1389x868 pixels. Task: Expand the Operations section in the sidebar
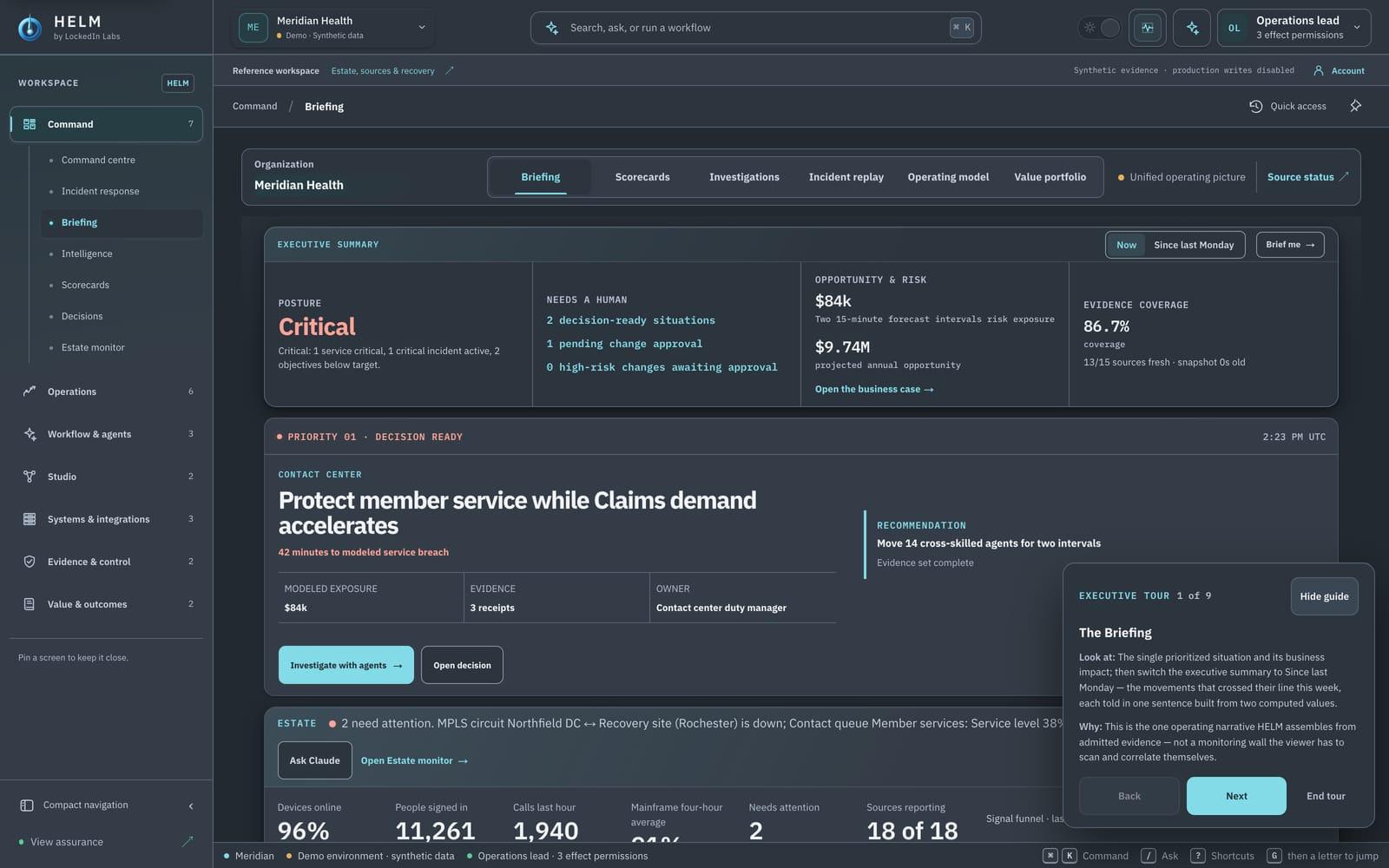click(x=106, y=391)
